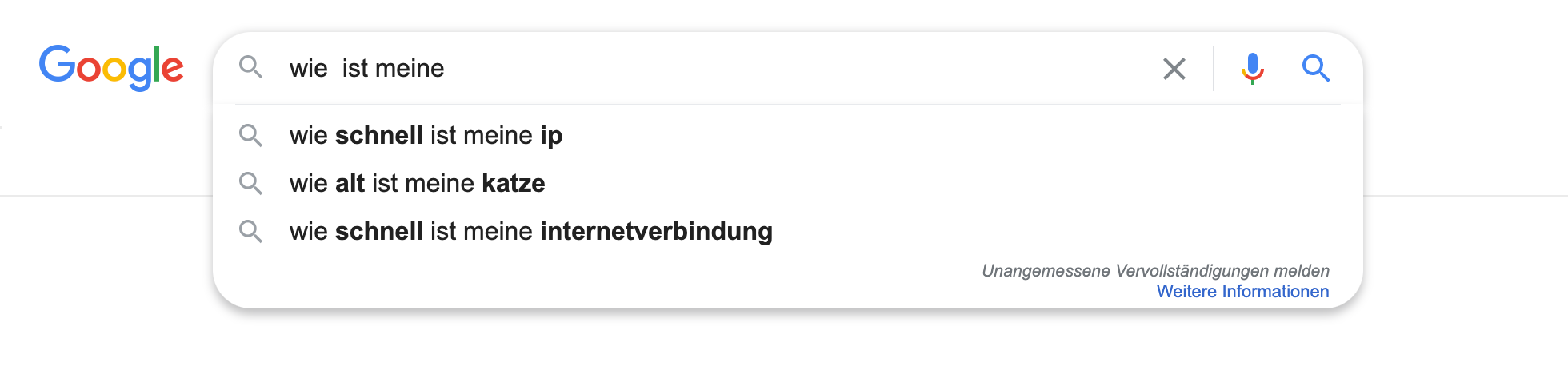Click the typed text 'wie ist meine'
1568x390 pixels.
(x=366, y=69)
